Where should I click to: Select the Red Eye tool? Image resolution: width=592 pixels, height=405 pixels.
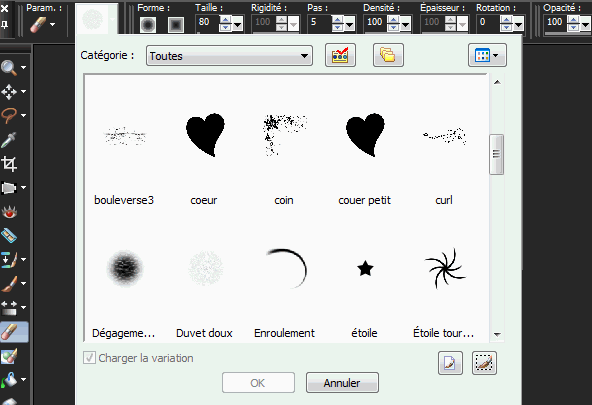tap(9, 212)
